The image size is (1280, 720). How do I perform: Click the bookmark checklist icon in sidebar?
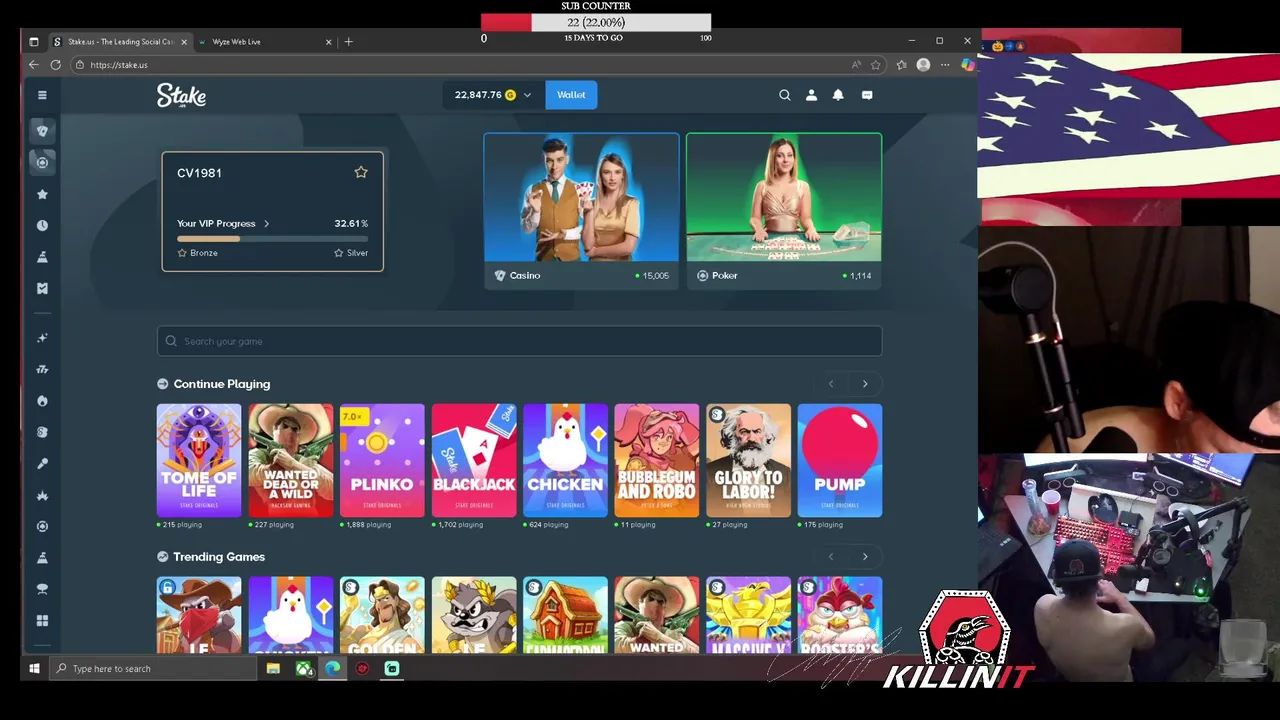[x=42, y=288]
